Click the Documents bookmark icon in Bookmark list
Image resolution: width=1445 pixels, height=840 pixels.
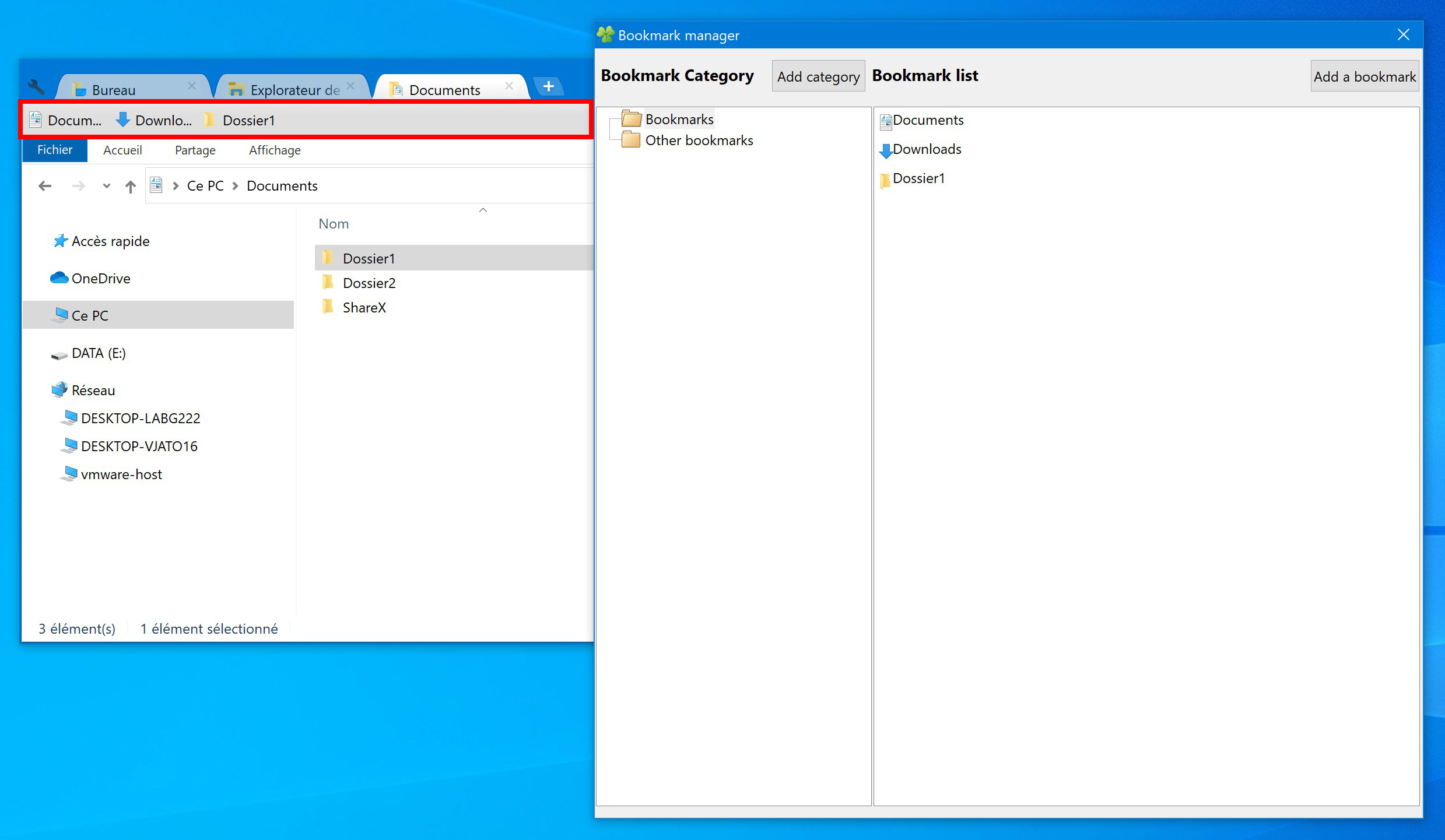[886, 121]
